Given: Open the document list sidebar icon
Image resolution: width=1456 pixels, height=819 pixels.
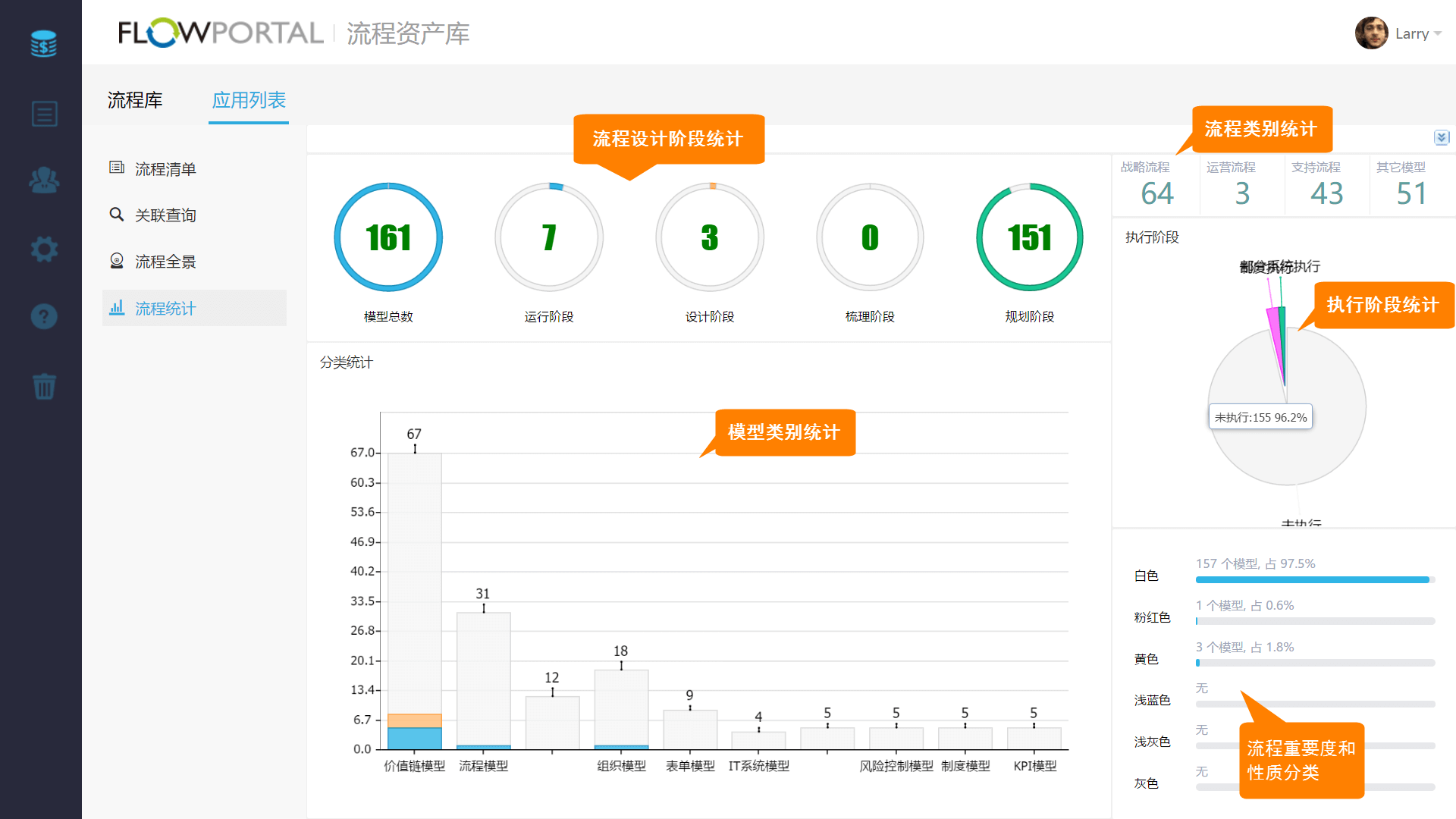Looking at the screenshot, I should pyautogui.click(x=44, y=114).
